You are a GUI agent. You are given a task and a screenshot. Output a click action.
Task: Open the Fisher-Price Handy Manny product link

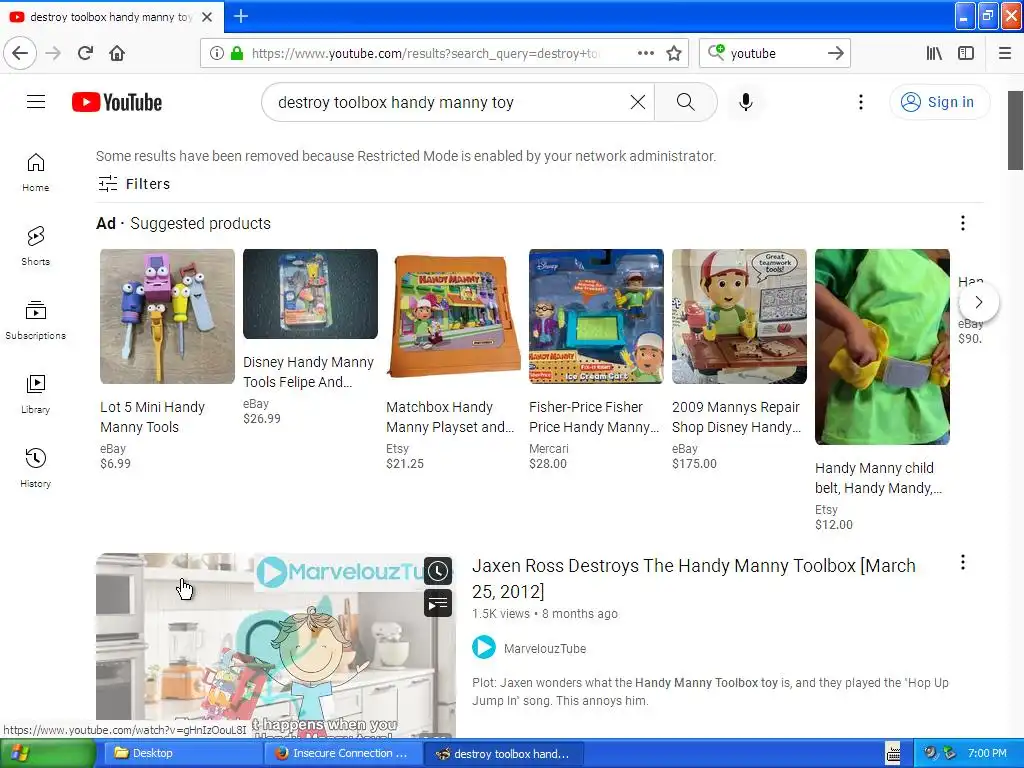tap(593, 417)
